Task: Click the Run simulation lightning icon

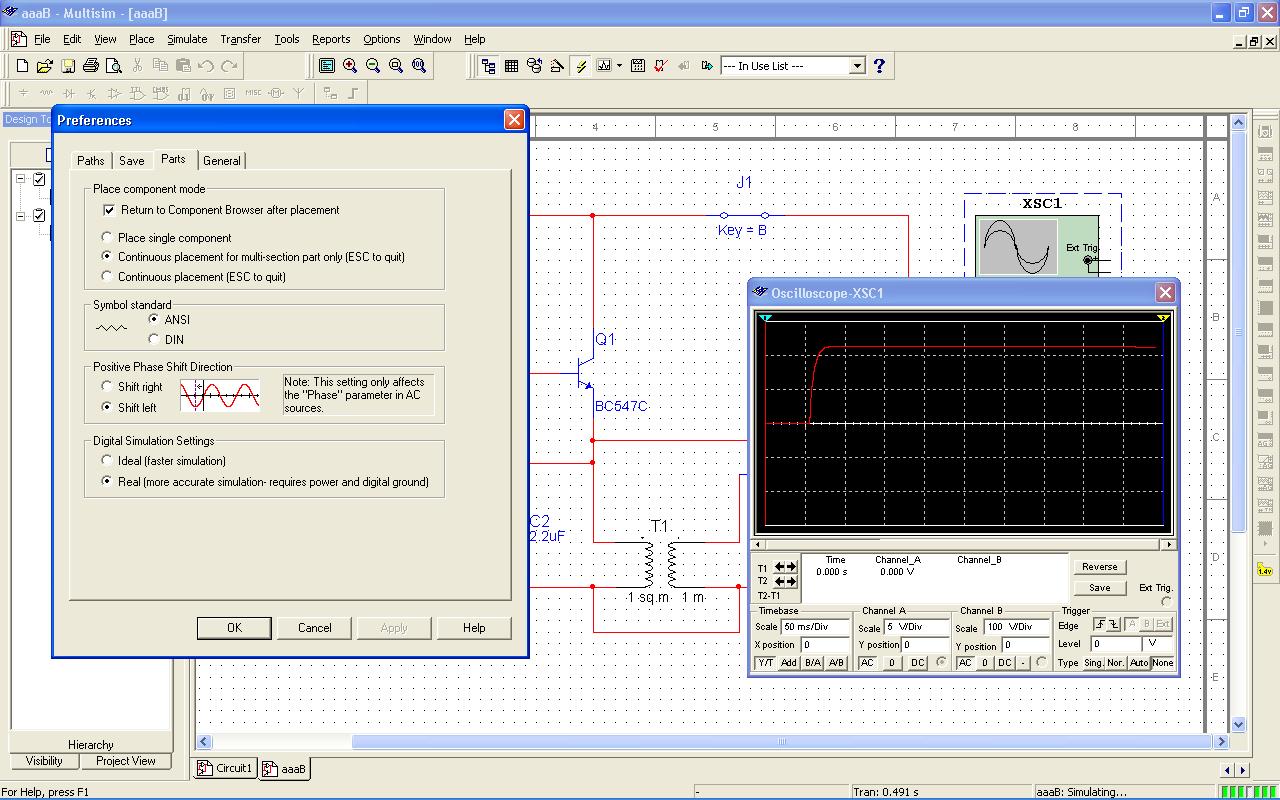Action: coord(581,66)
